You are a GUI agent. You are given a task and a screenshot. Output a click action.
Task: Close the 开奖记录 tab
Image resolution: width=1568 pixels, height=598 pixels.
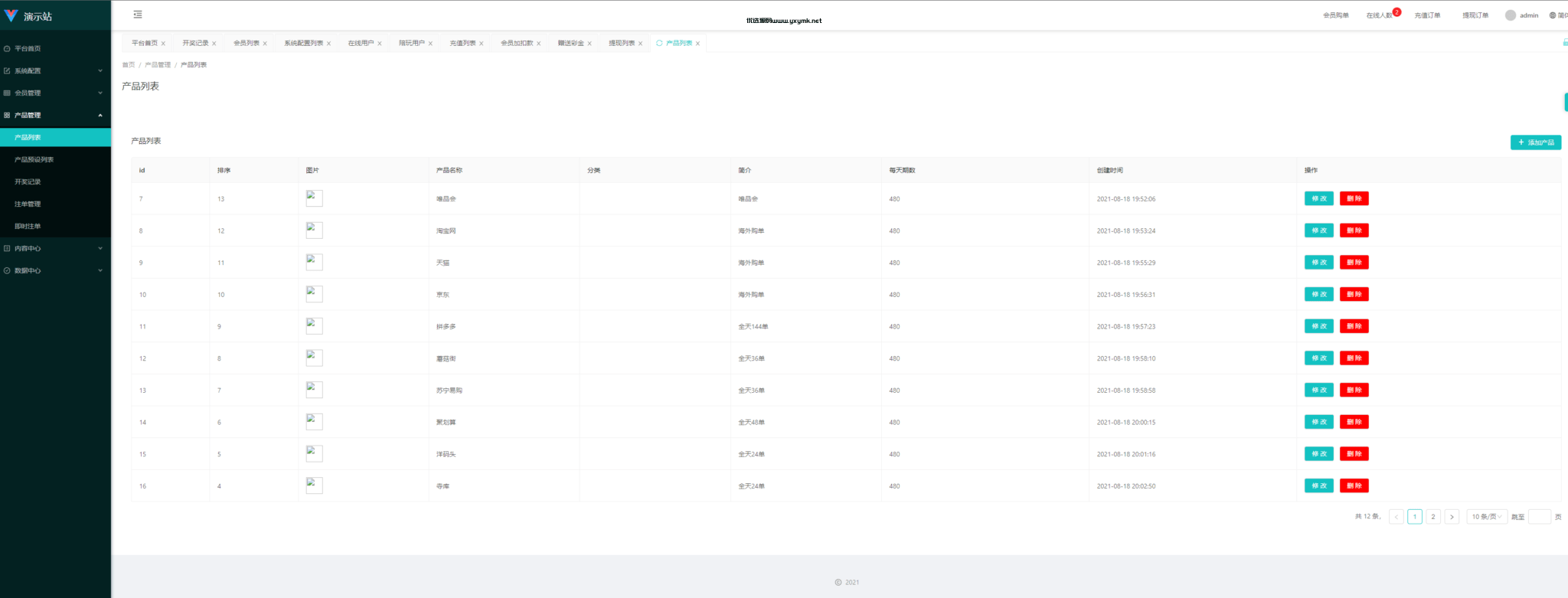(214, 44)
